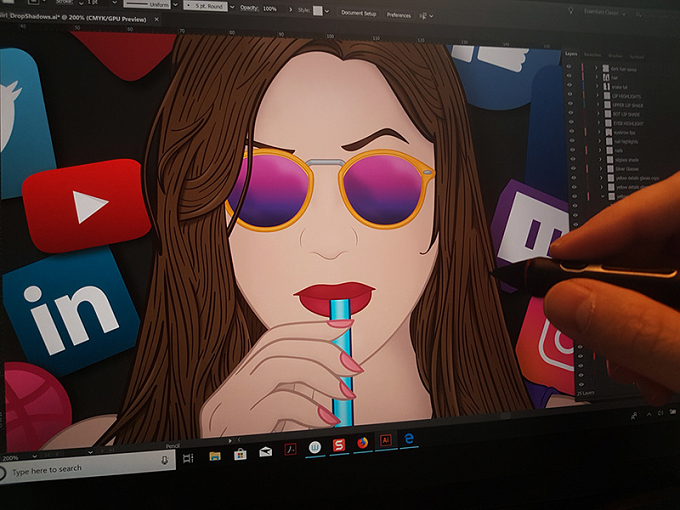Open the Preferences button

(x=399, y=15)
